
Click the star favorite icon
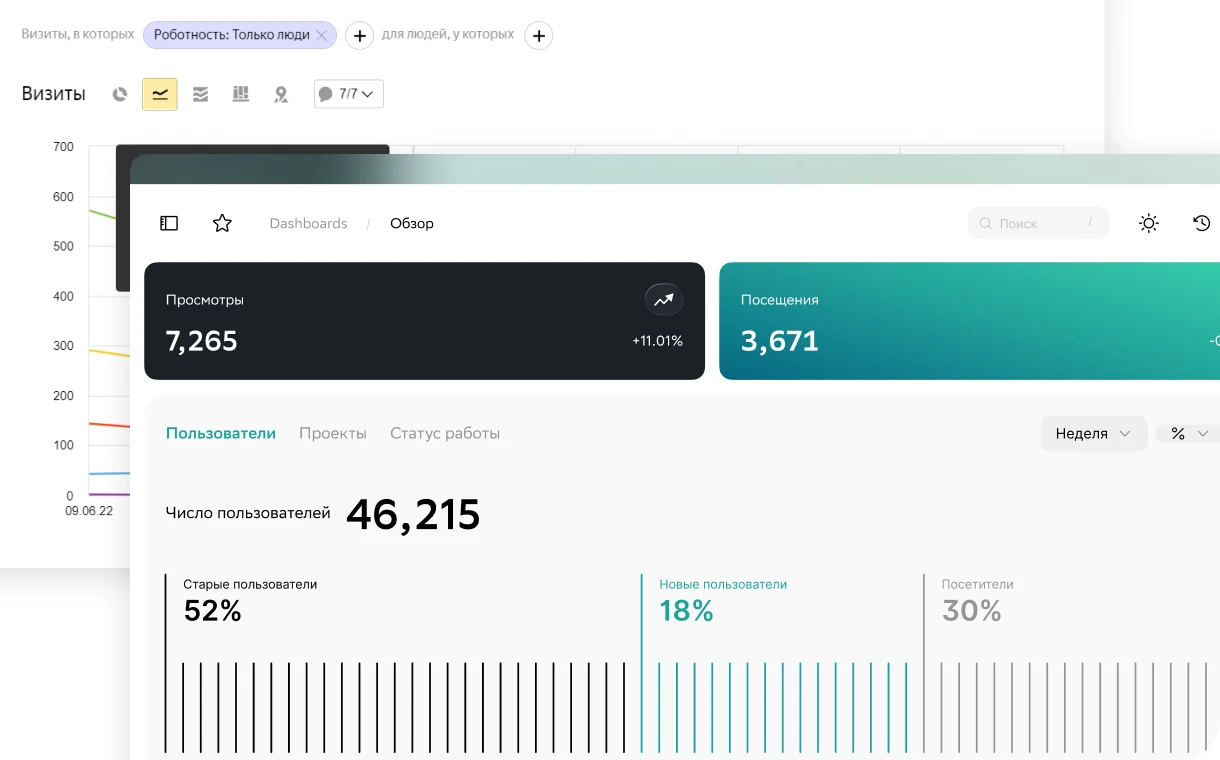click(x=222, y=223)
